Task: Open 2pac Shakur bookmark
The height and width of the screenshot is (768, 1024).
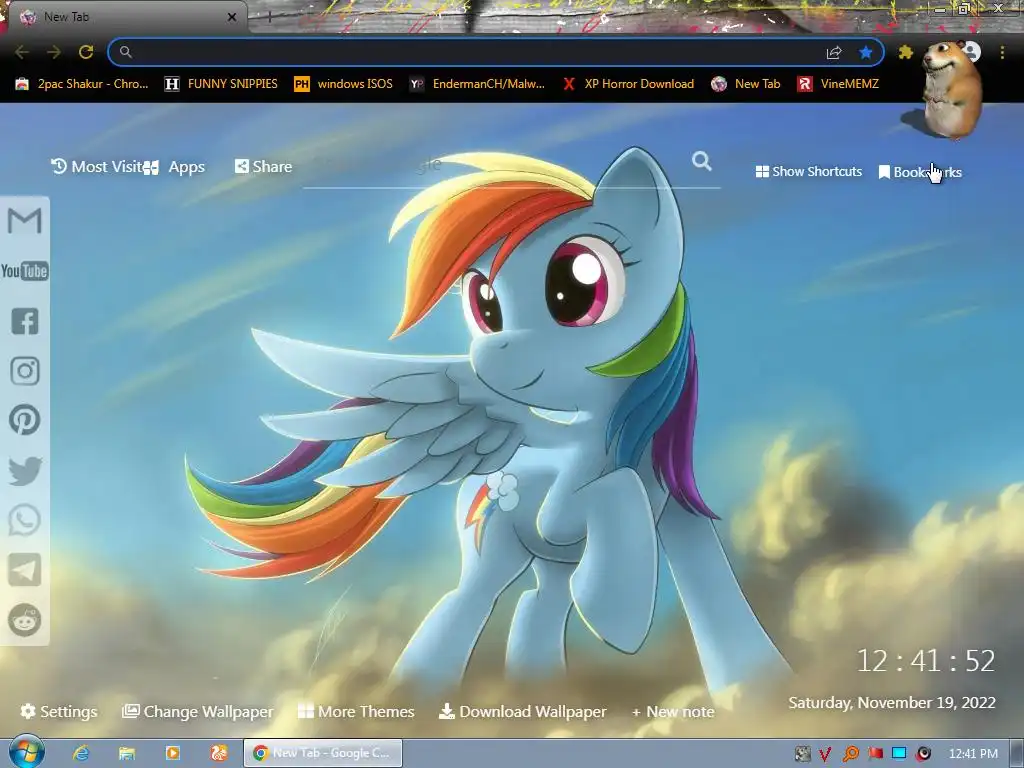Action: click(x=82, y=84)
